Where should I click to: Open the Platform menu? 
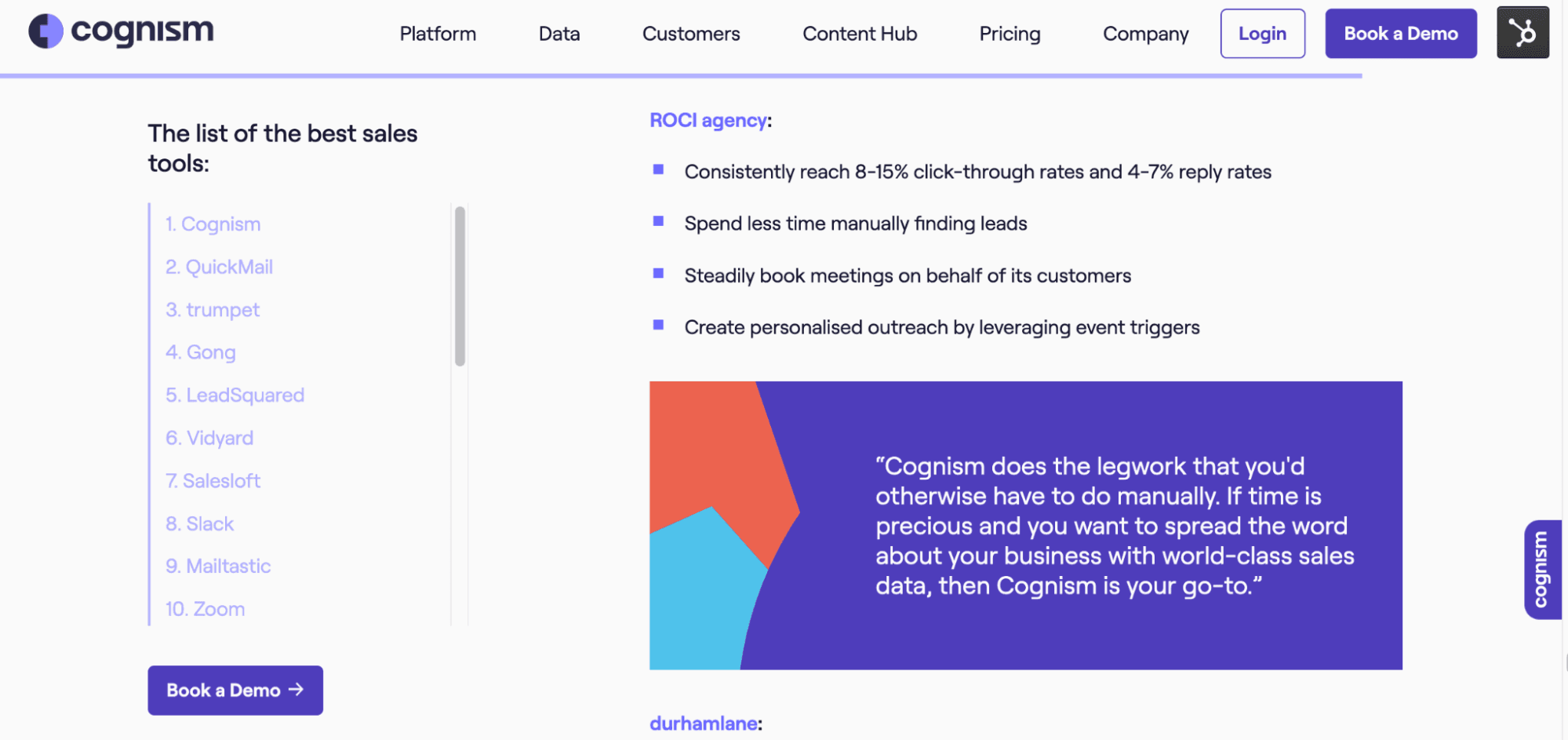(x=437, y=34)
